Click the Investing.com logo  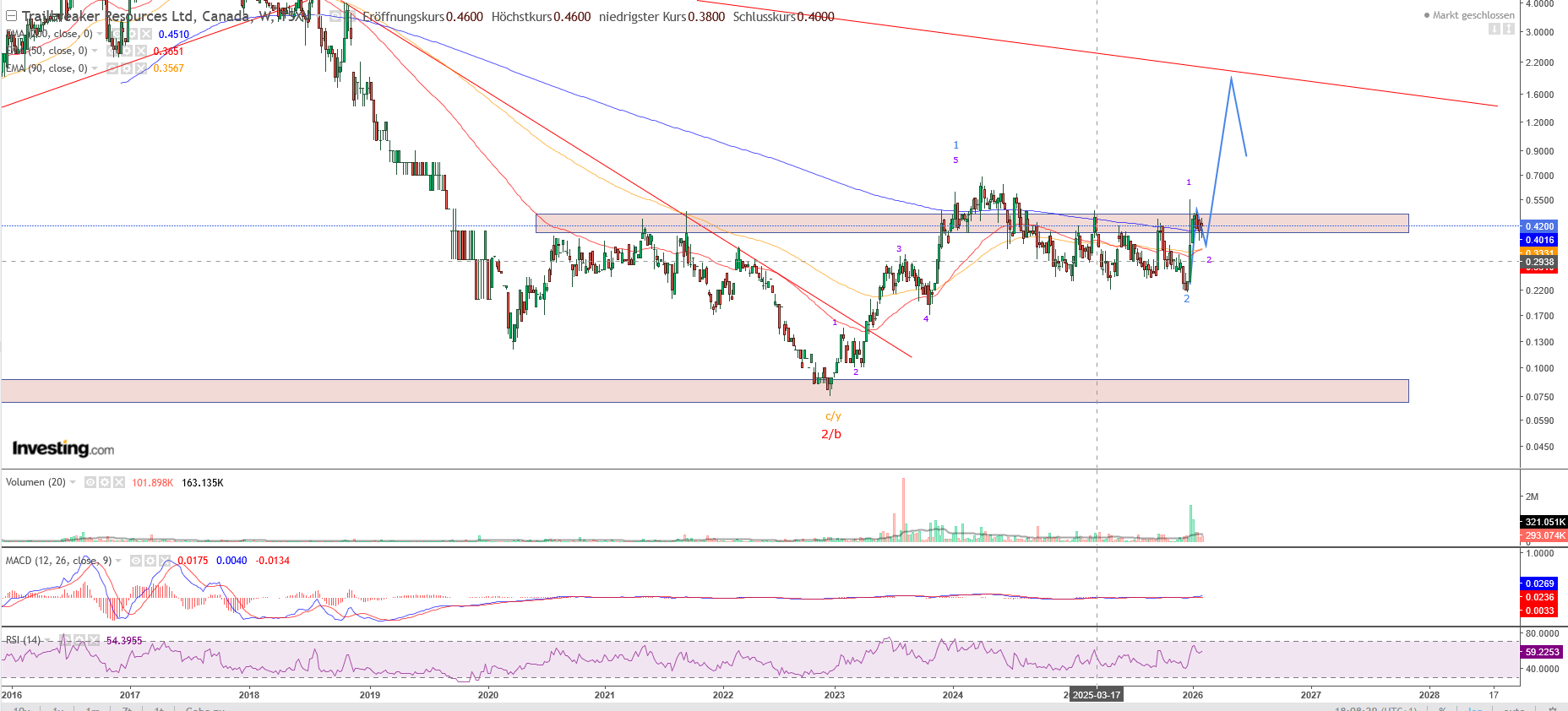pos(63,448)
